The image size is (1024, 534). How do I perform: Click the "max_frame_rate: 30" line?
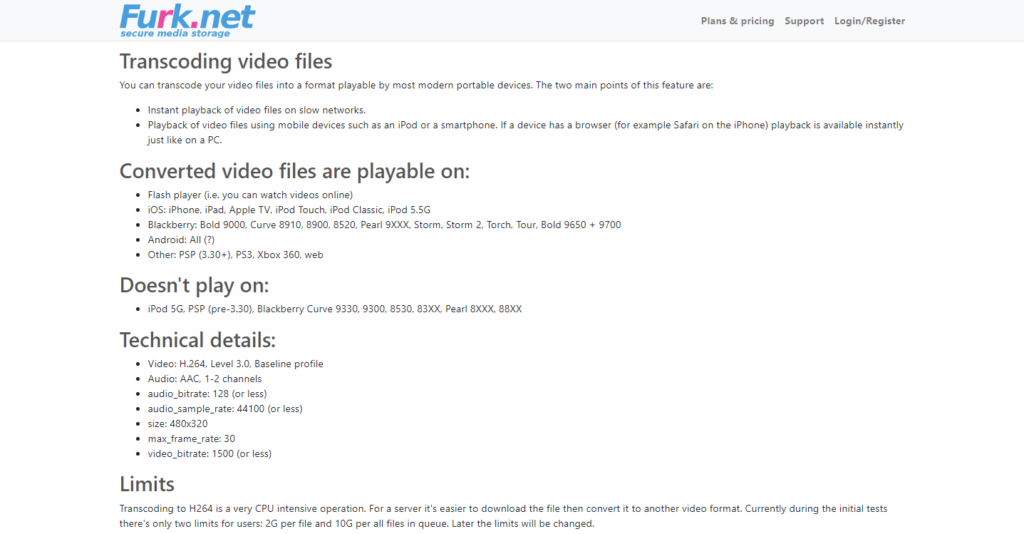(x=191, y=439)
